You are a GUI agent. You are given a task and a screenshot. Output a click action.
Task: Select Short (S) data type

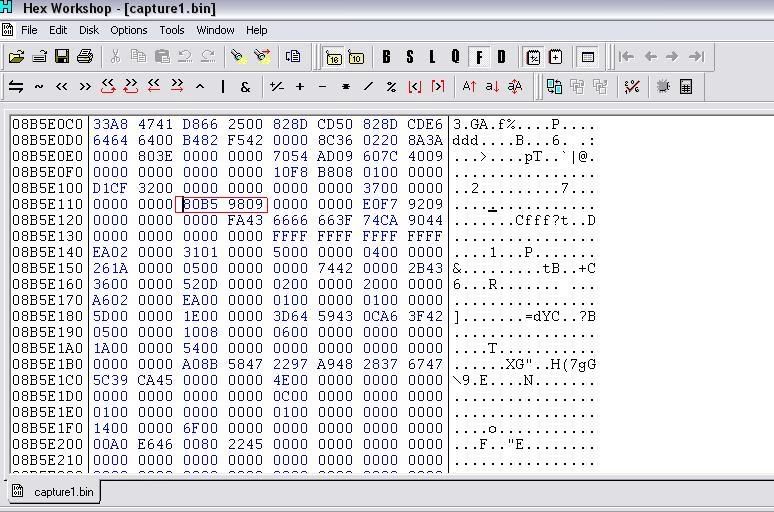coord(410,57)
